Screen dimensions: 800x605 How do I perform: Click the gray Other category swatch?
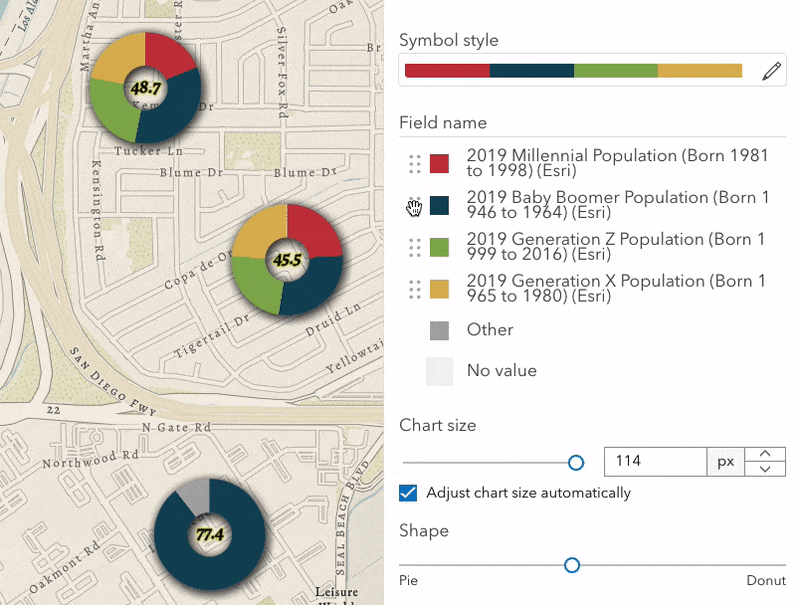[x=439, y=331]
